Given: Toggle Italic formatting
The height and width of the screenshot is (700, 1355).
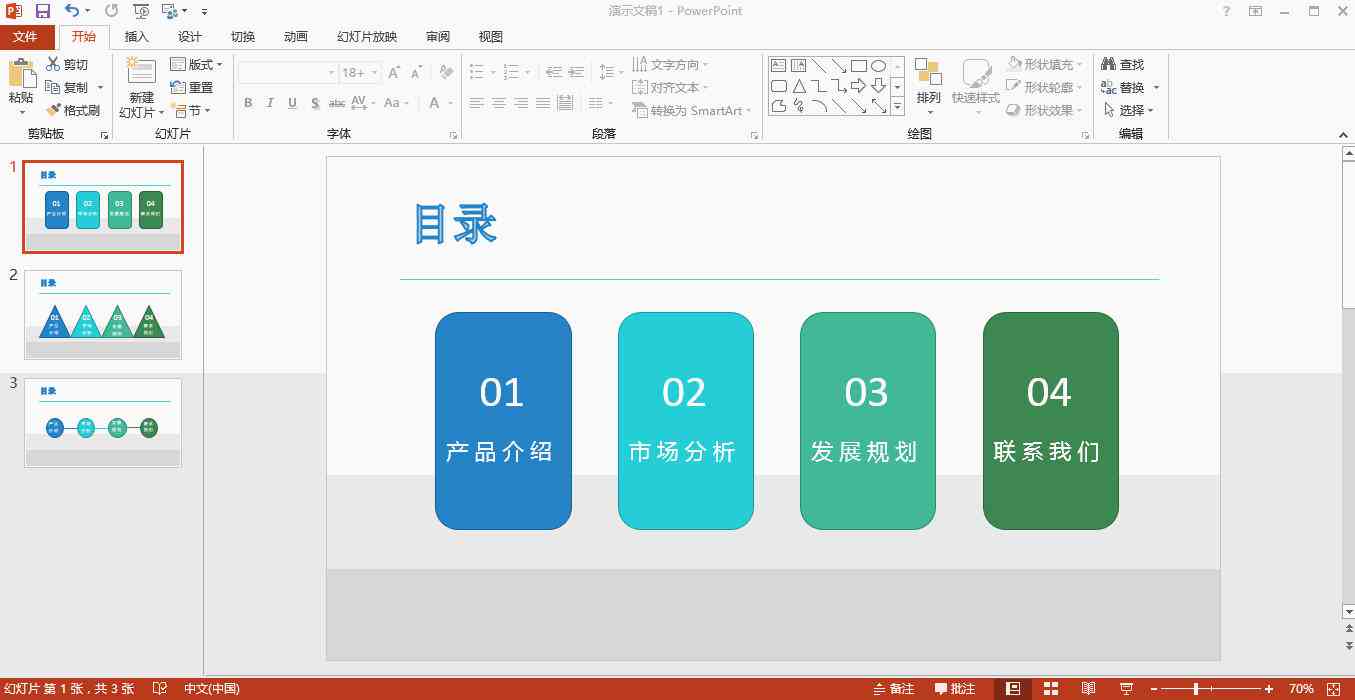Looking at the screenshot, I should [270, 103].
